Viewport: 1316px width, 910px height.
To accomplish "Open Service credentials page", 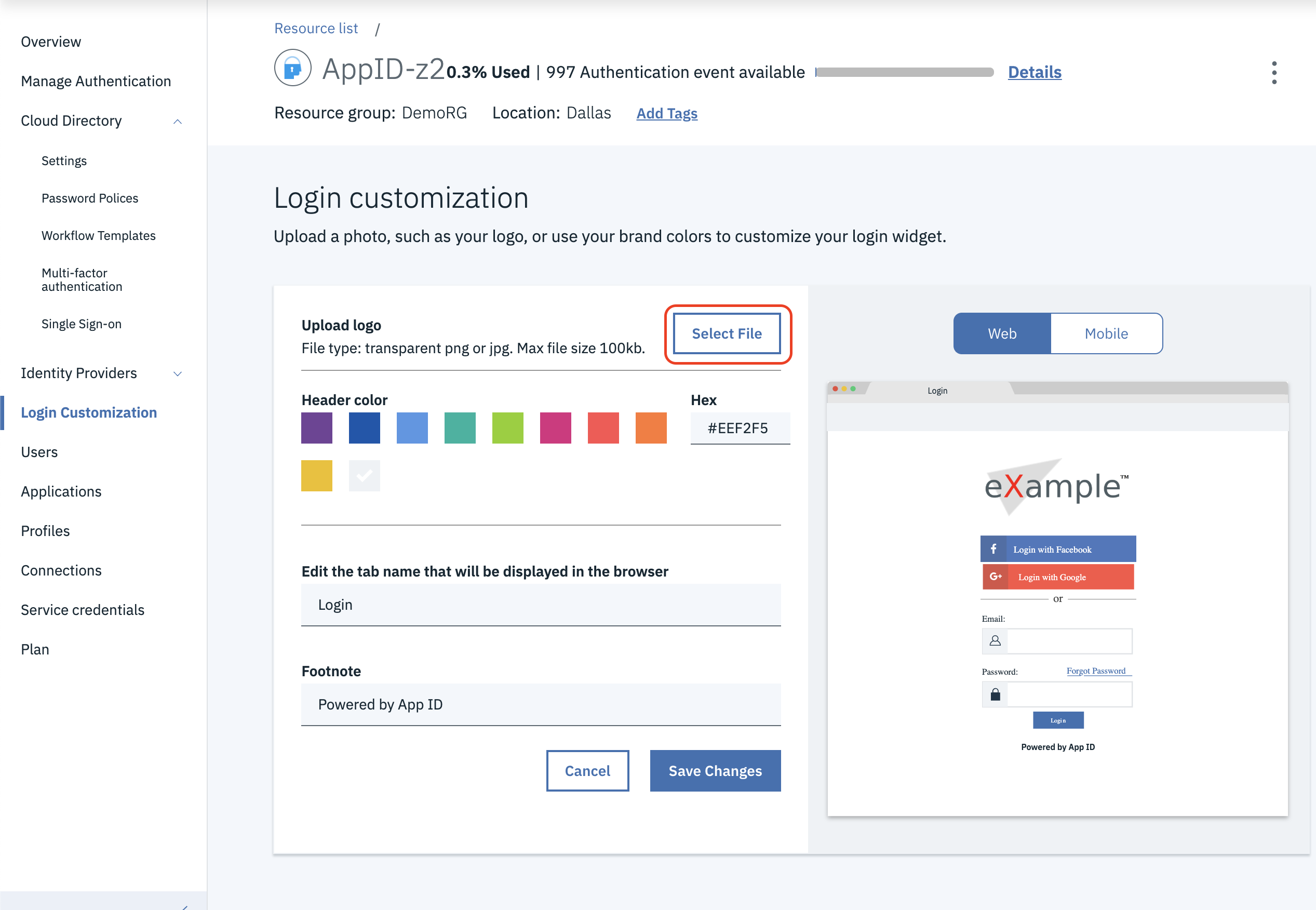I will click(83, 610).
